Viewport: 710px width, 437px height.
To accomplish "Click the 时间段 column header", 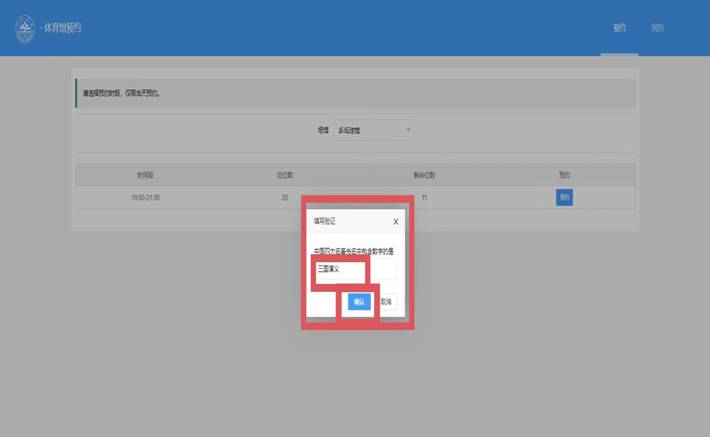I will click(x=145, y=175).
